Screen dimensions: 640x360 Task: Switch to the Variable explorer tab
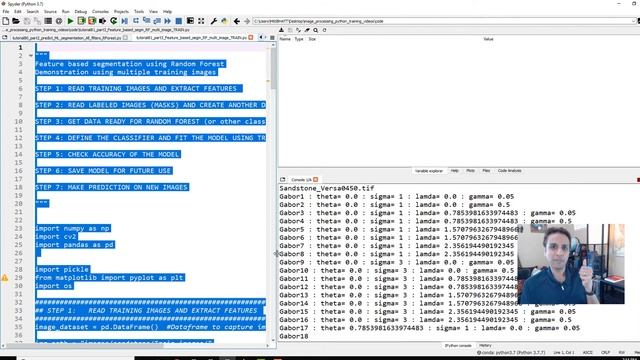coord(429,171)
